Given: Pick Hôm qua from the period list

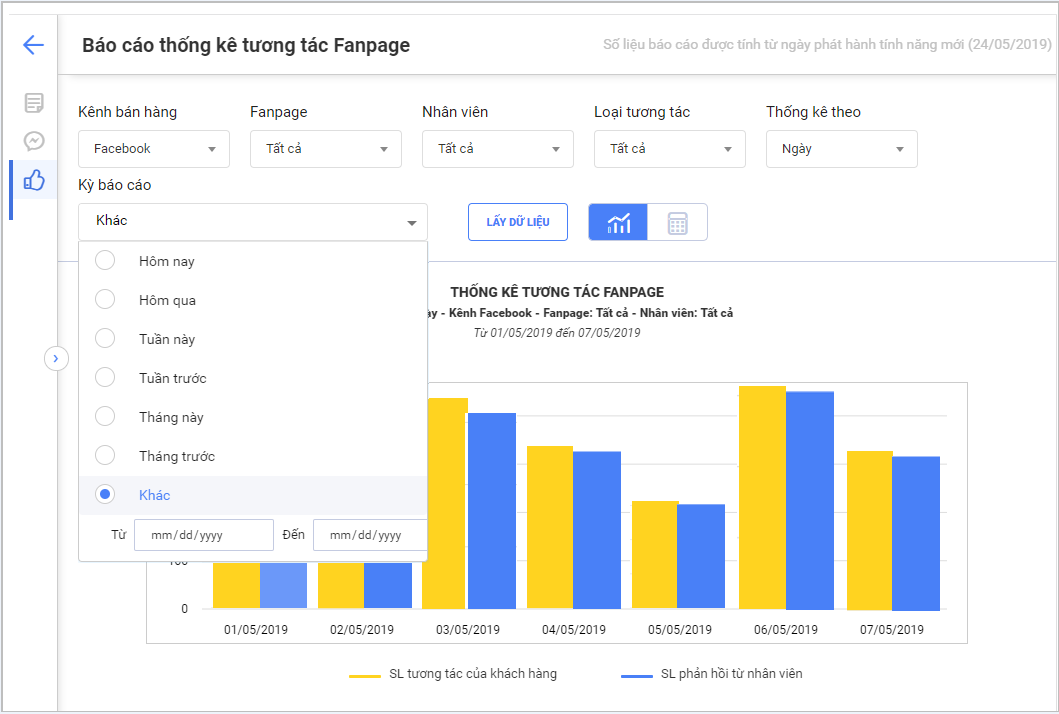Looking at the screenshot, I should point(167,300).
